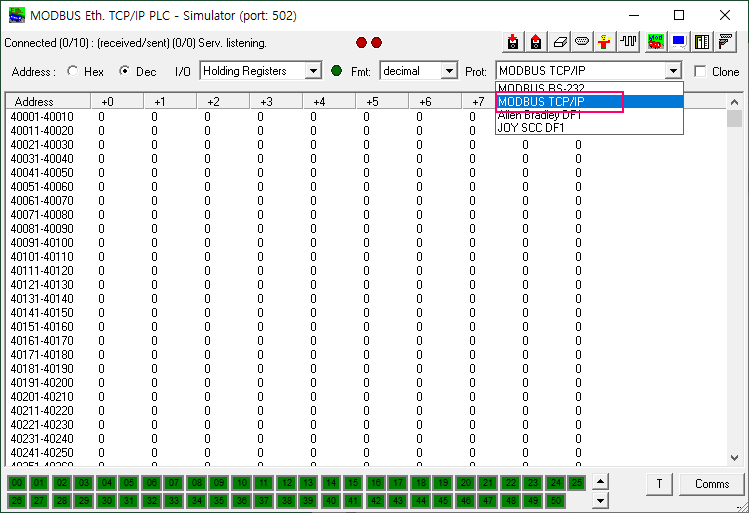This screenshot has height=513, width=749.
Task: Click the connector and cable icon at toolbar end
Action: pos(725,43)
